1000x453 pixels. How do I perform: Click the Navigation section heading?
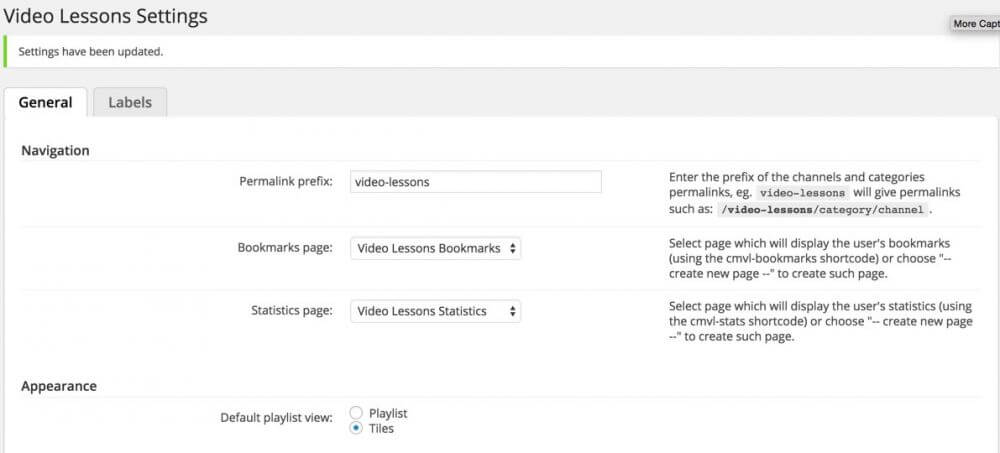click(55, 151)
